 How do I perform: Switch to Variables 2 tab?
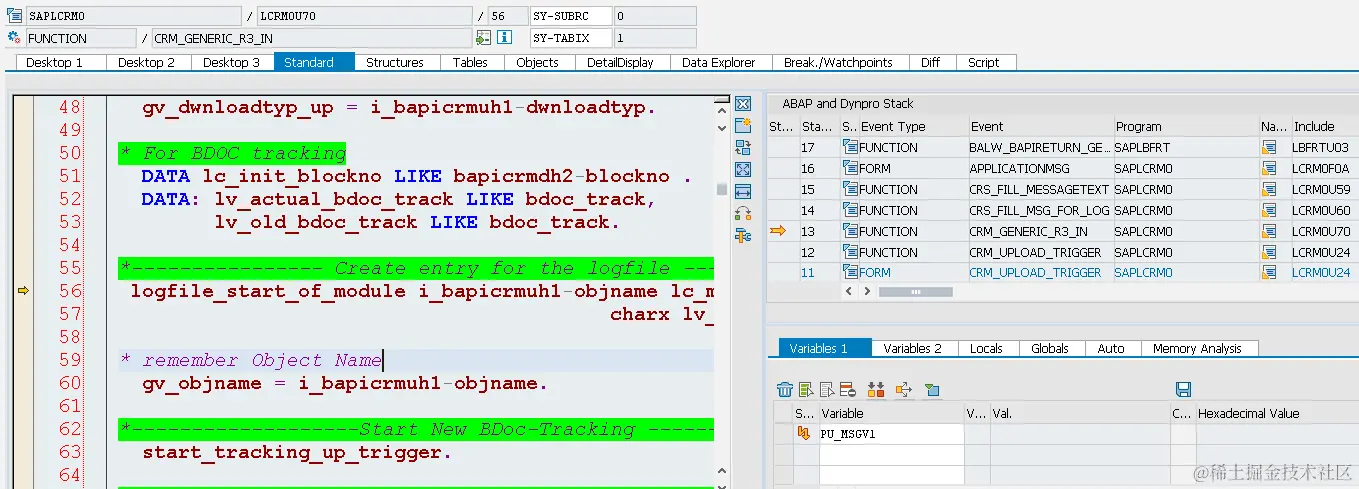(x=914, y=348)
